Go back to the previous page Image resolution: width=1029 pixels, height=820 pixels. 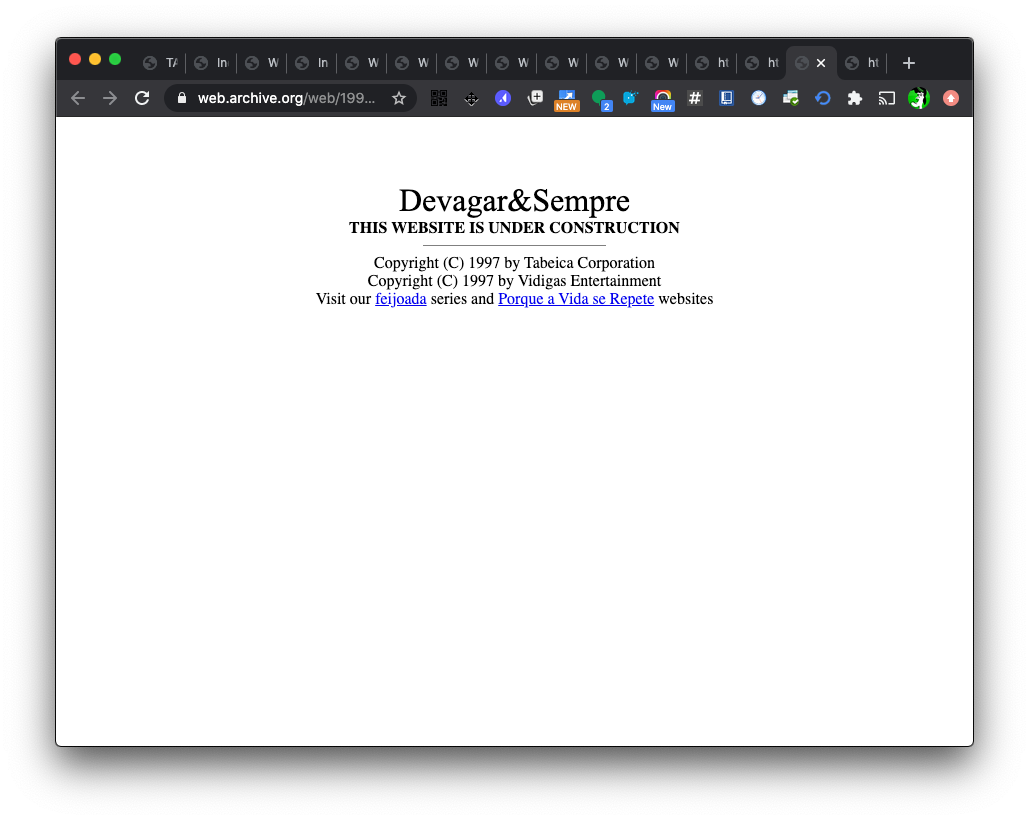(x=78, y=98)
